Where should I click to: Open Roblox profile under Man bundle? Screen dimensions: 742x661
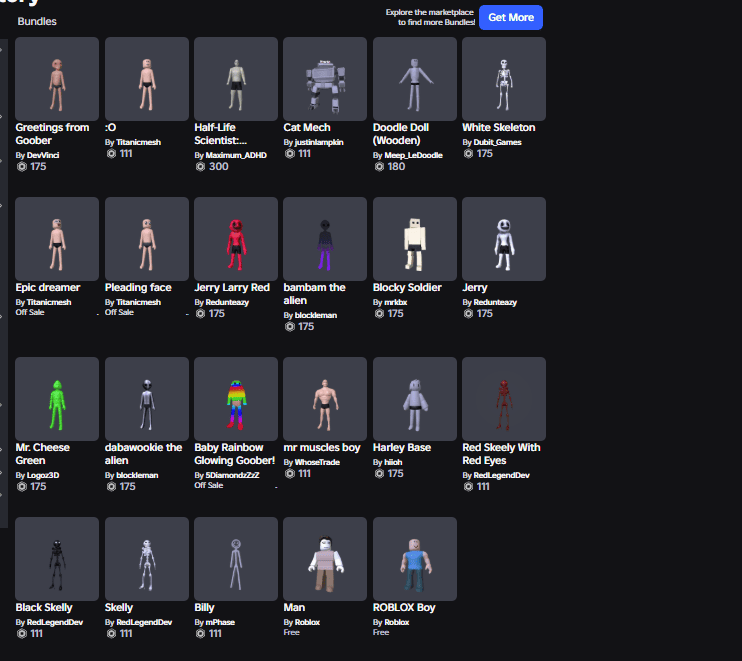point(307,622)
